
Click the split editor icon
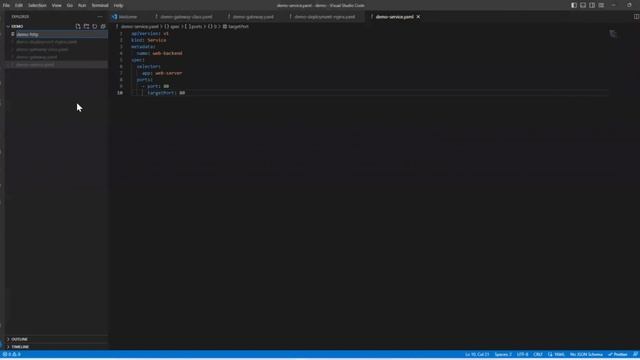(x=636, y=17)
